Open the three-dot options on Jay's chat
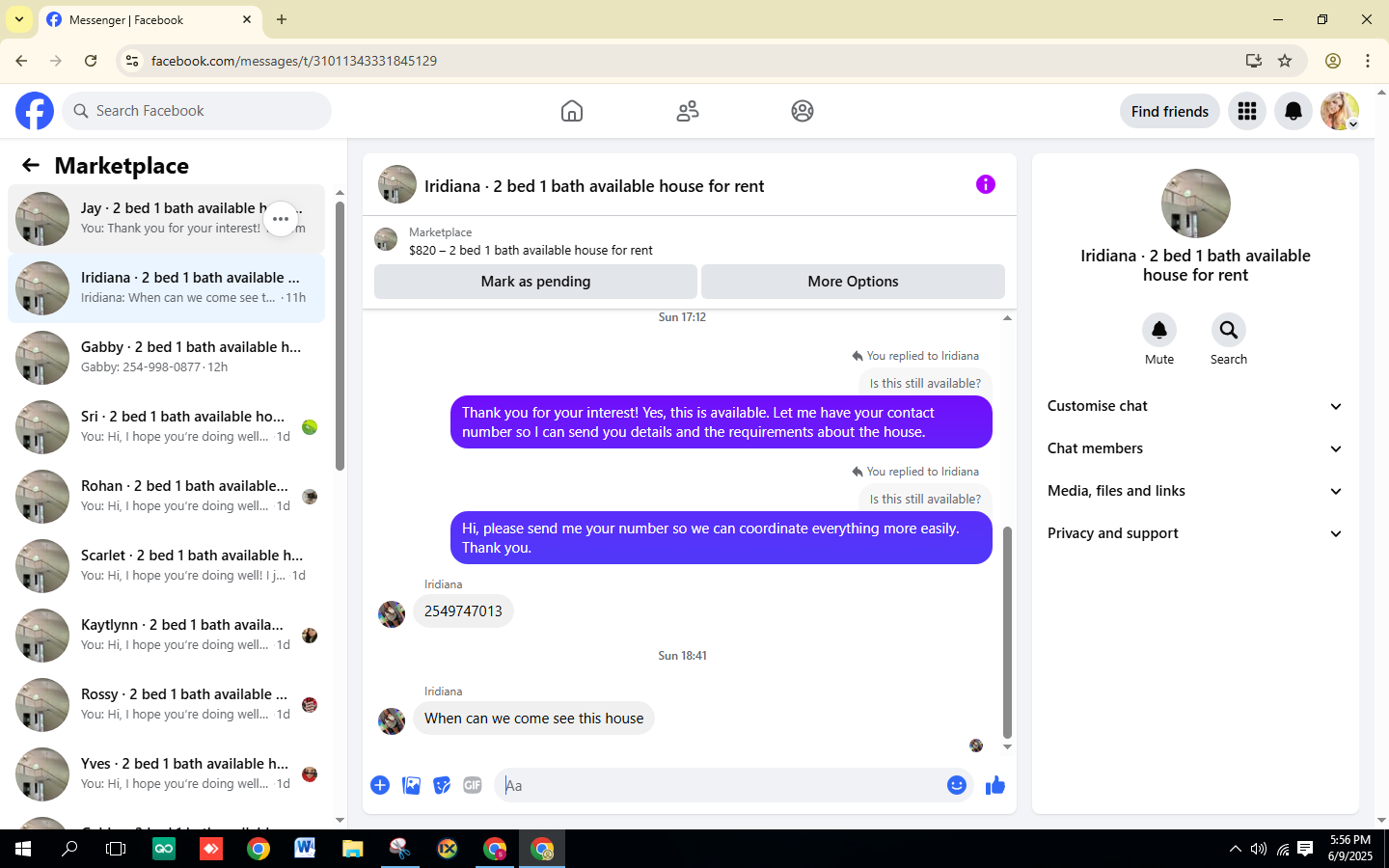 (x=281, y=219)
